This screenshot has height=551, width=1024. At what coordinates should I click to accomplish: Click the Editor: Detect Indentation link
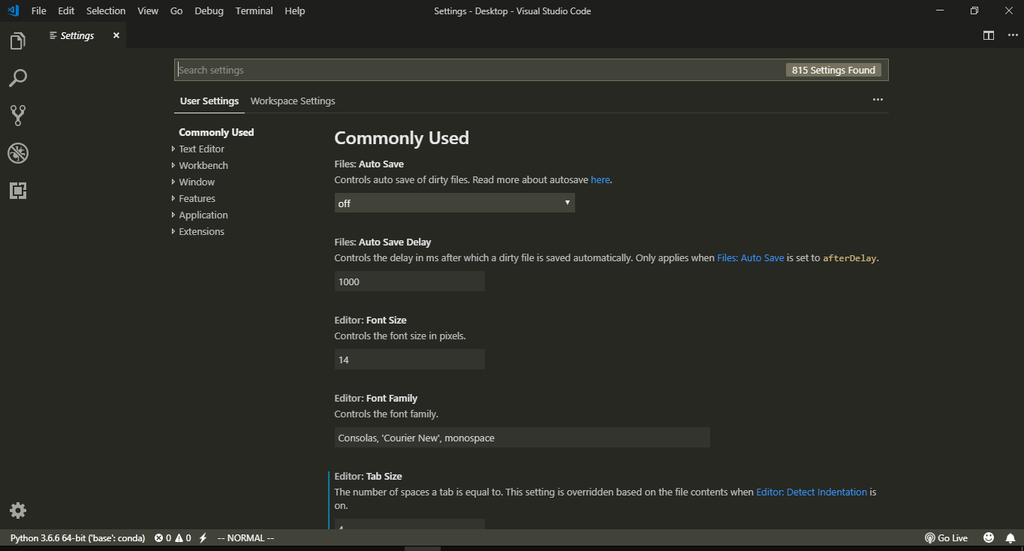811,492
